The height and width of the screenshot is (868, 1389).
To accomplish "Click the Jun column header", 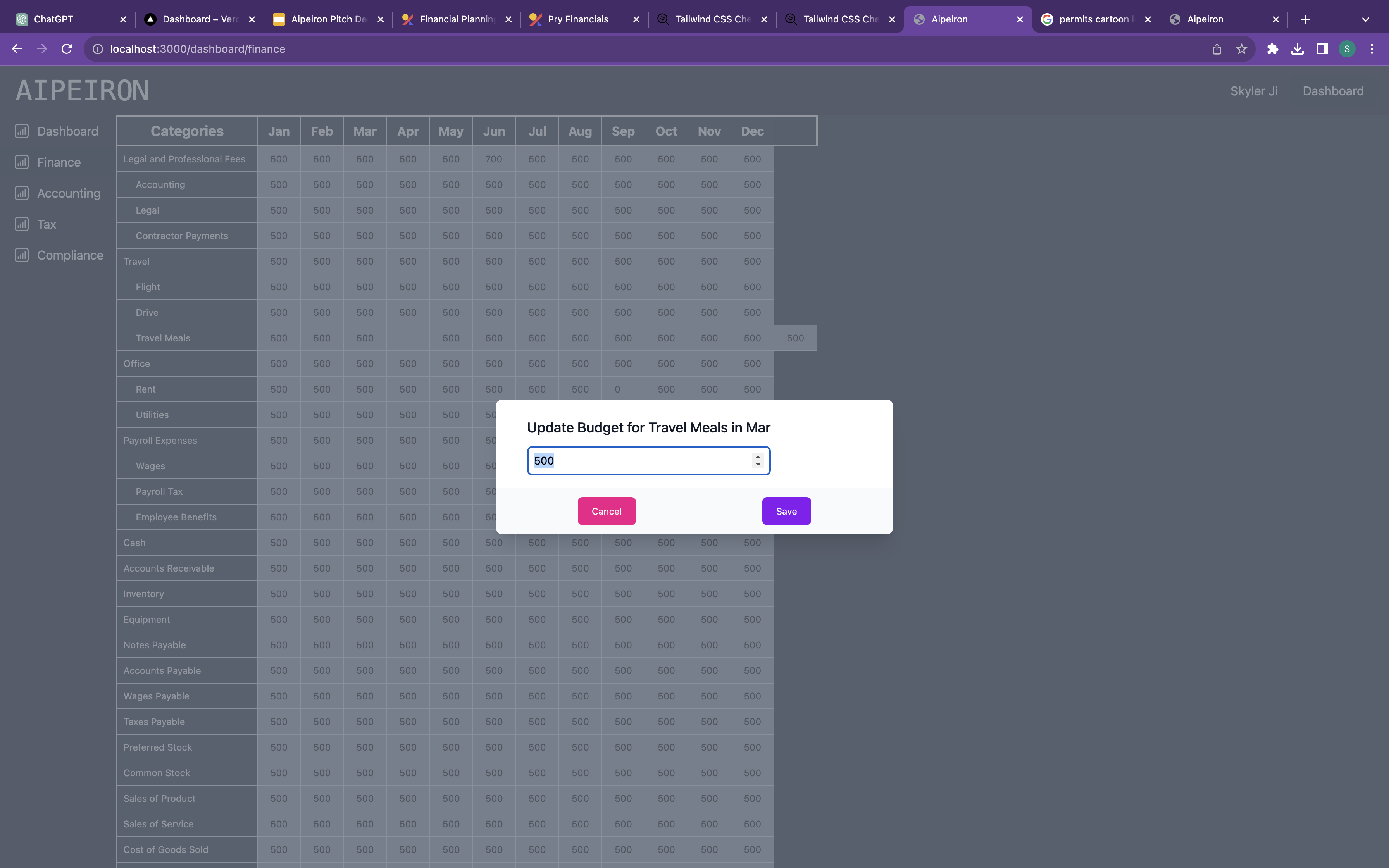I will coord(494,131).
